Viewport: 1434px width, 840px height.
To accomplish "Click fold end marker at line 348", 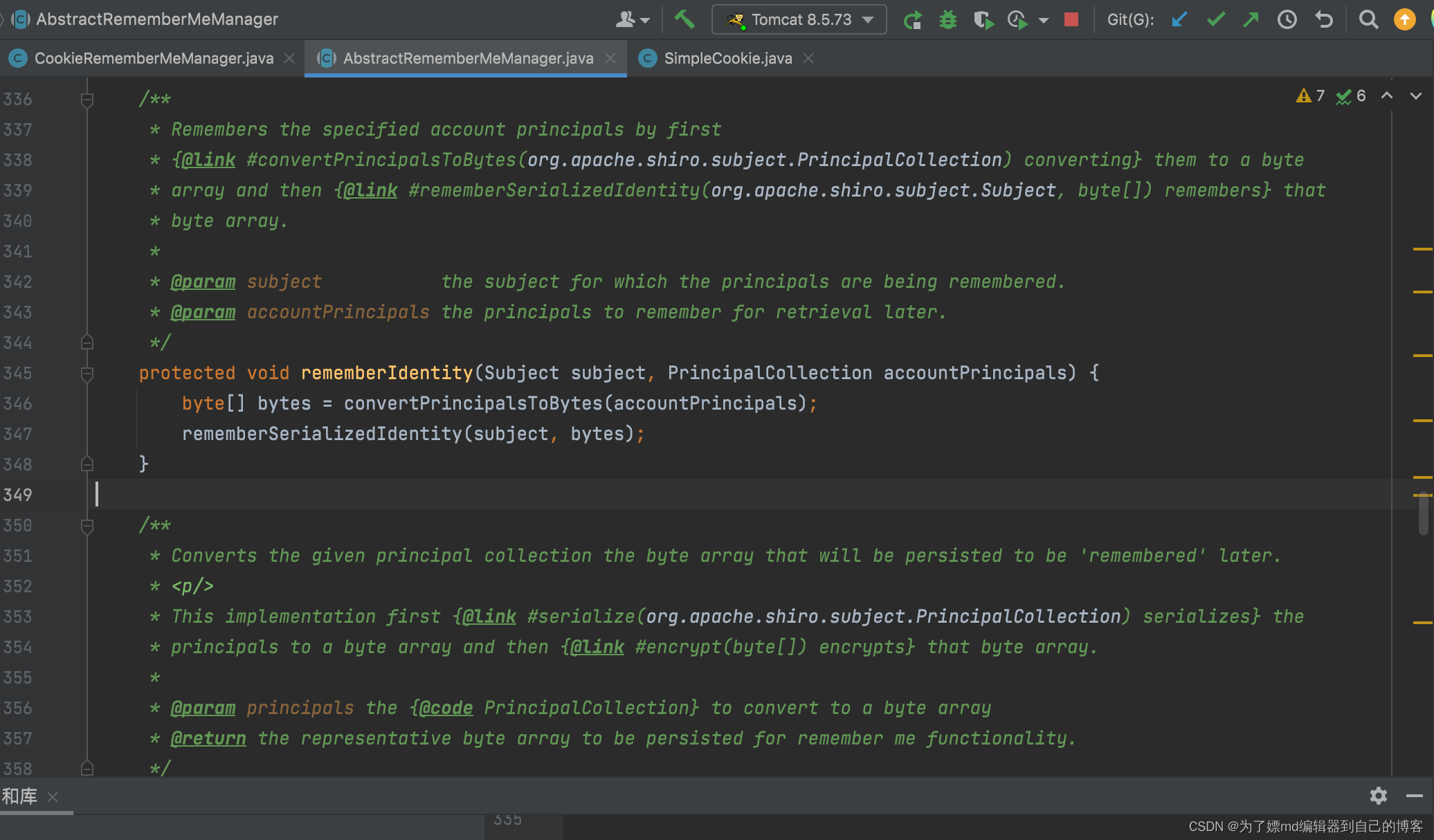I will pyautogui.click(x=87, y=464).
